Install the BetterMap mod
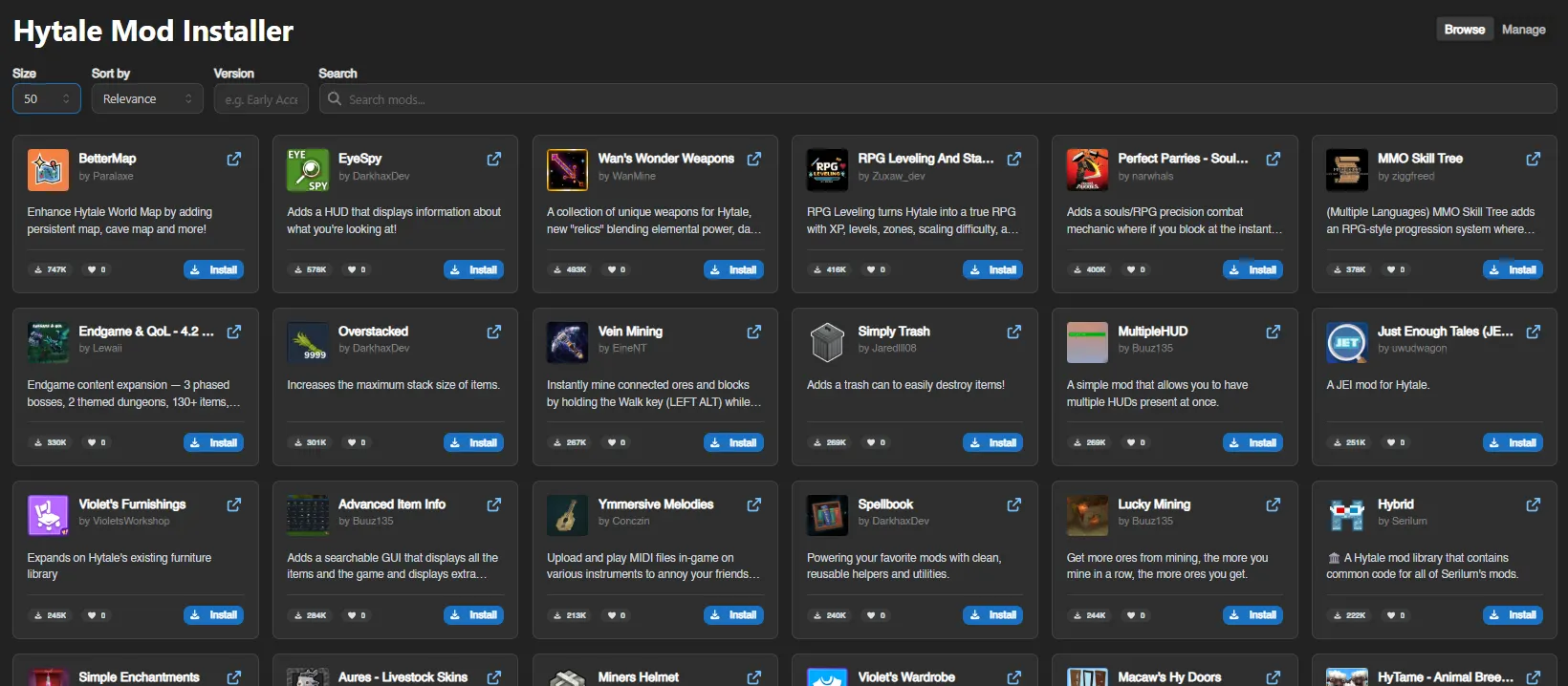The image size is (1568, 686). pos(213,270)
